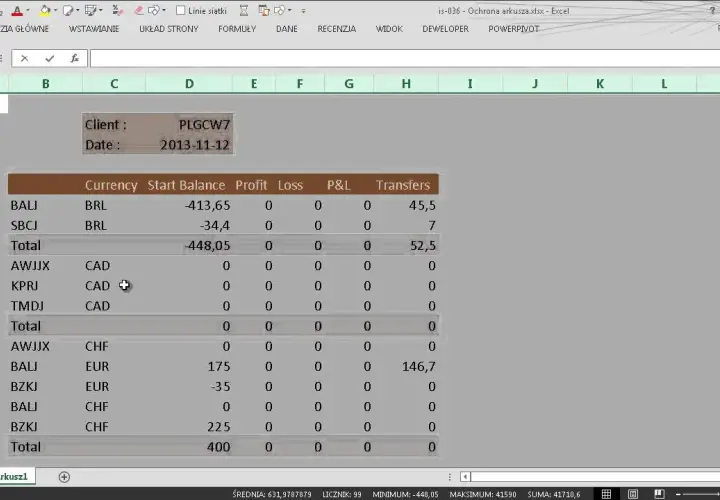Select the SBCJ row label cell

[45, 225]
